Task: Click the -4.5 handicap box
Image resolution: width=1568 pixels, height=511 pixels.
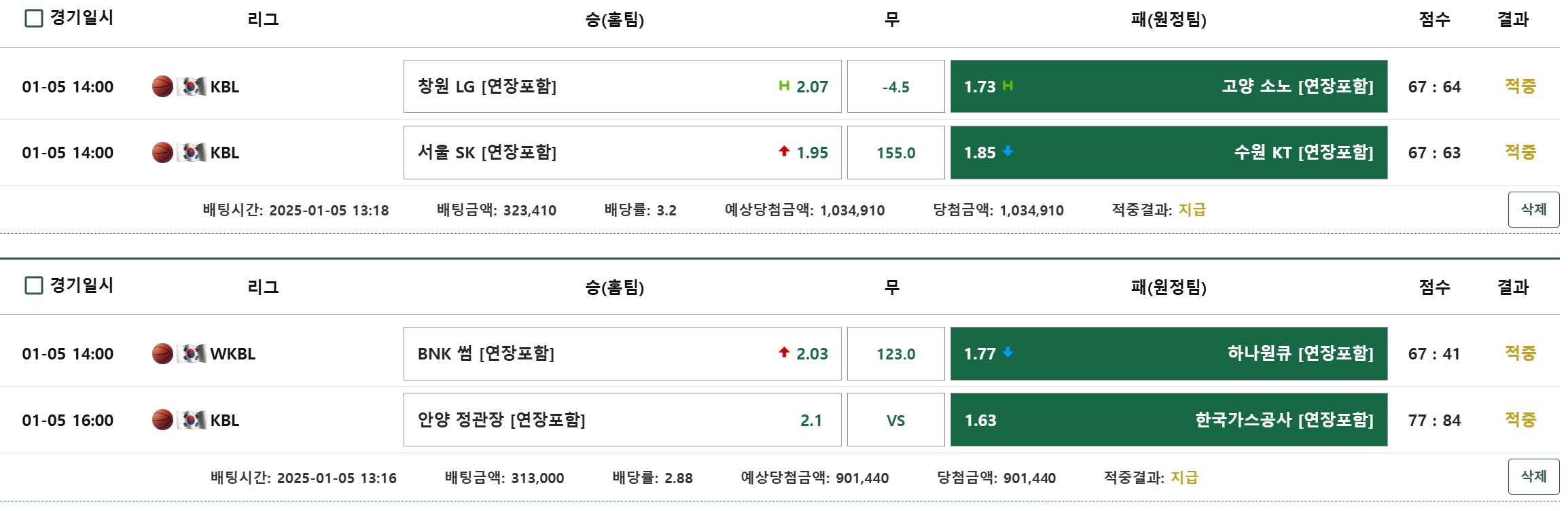Action: pos(895,86)
